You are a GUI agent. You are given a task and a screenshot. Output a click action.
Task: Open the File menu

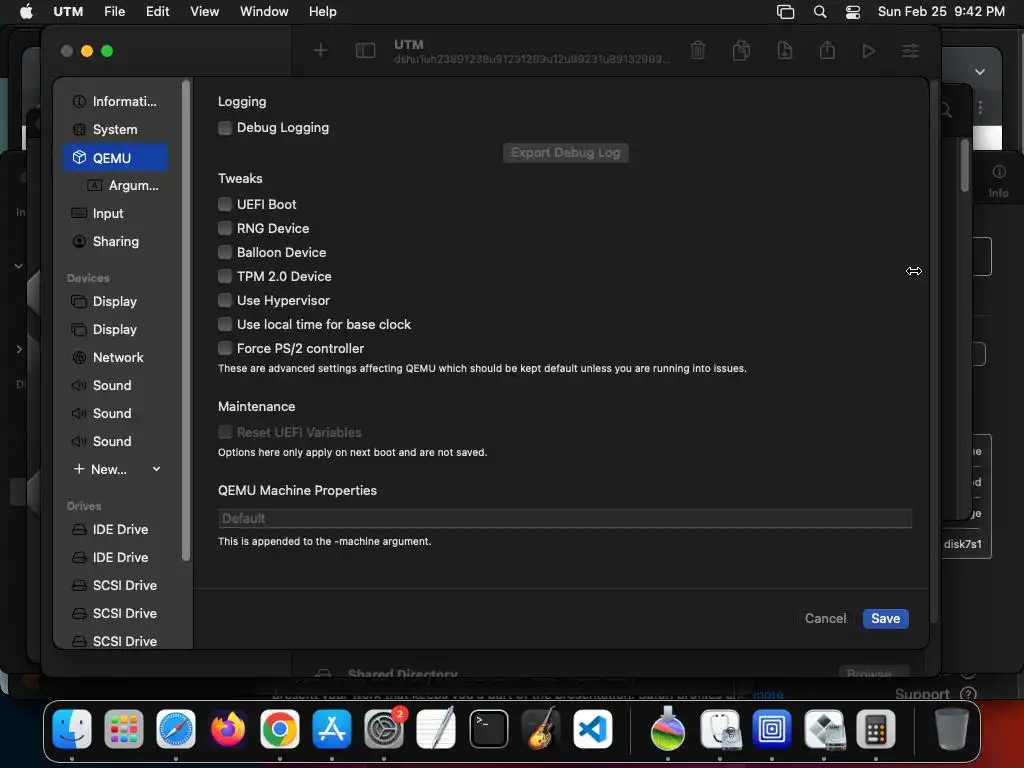click(x=114, y=12)
